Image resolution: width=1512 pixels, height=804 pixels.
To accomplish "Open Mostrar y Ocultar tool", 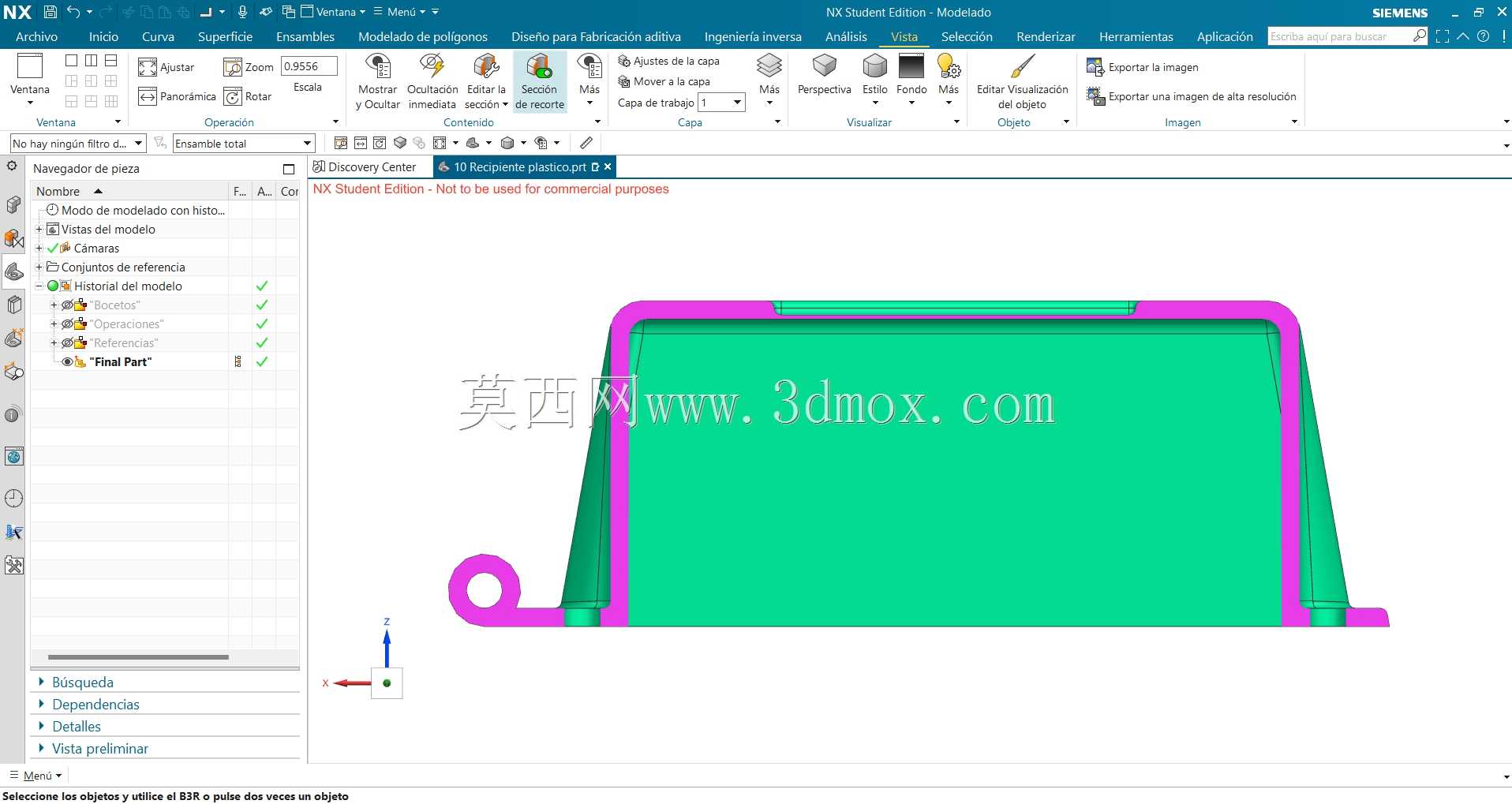I will coord(378,81).
